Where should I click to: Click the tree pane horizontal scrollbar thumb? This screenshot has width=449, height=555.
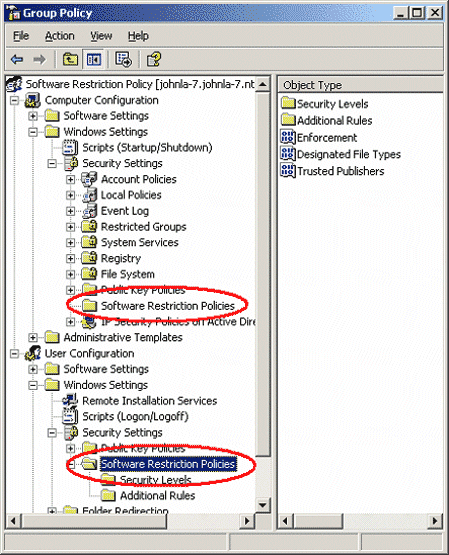(94, 521)
